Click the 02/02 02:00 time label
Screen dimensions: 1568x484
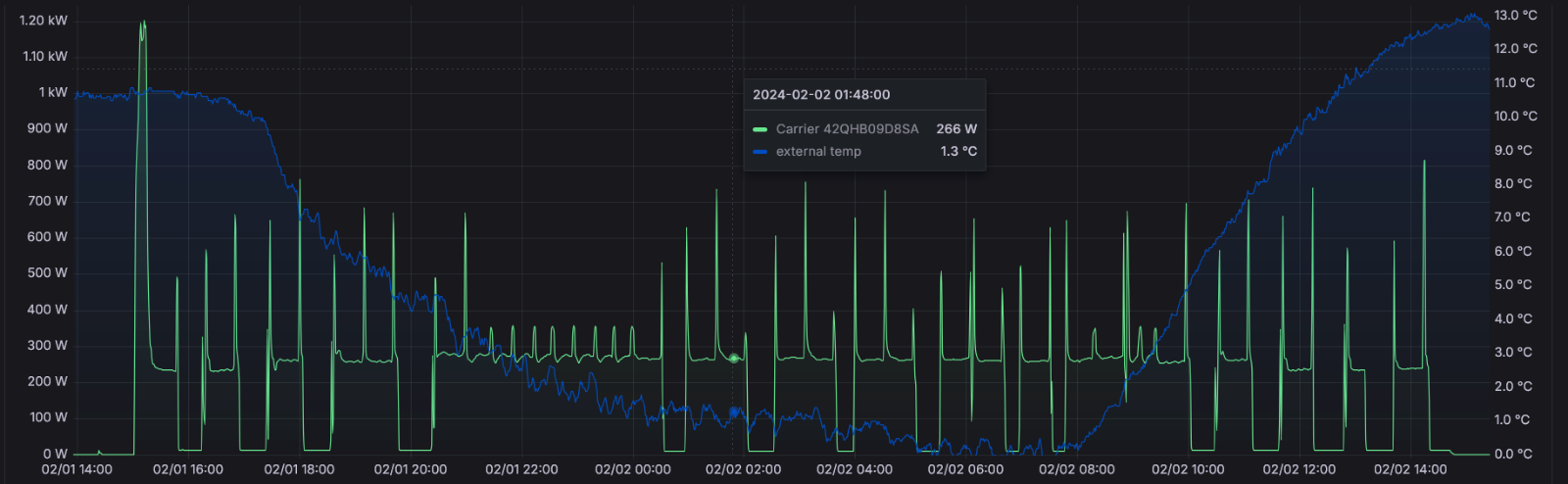pyautogui.click(x=744, y=470)
